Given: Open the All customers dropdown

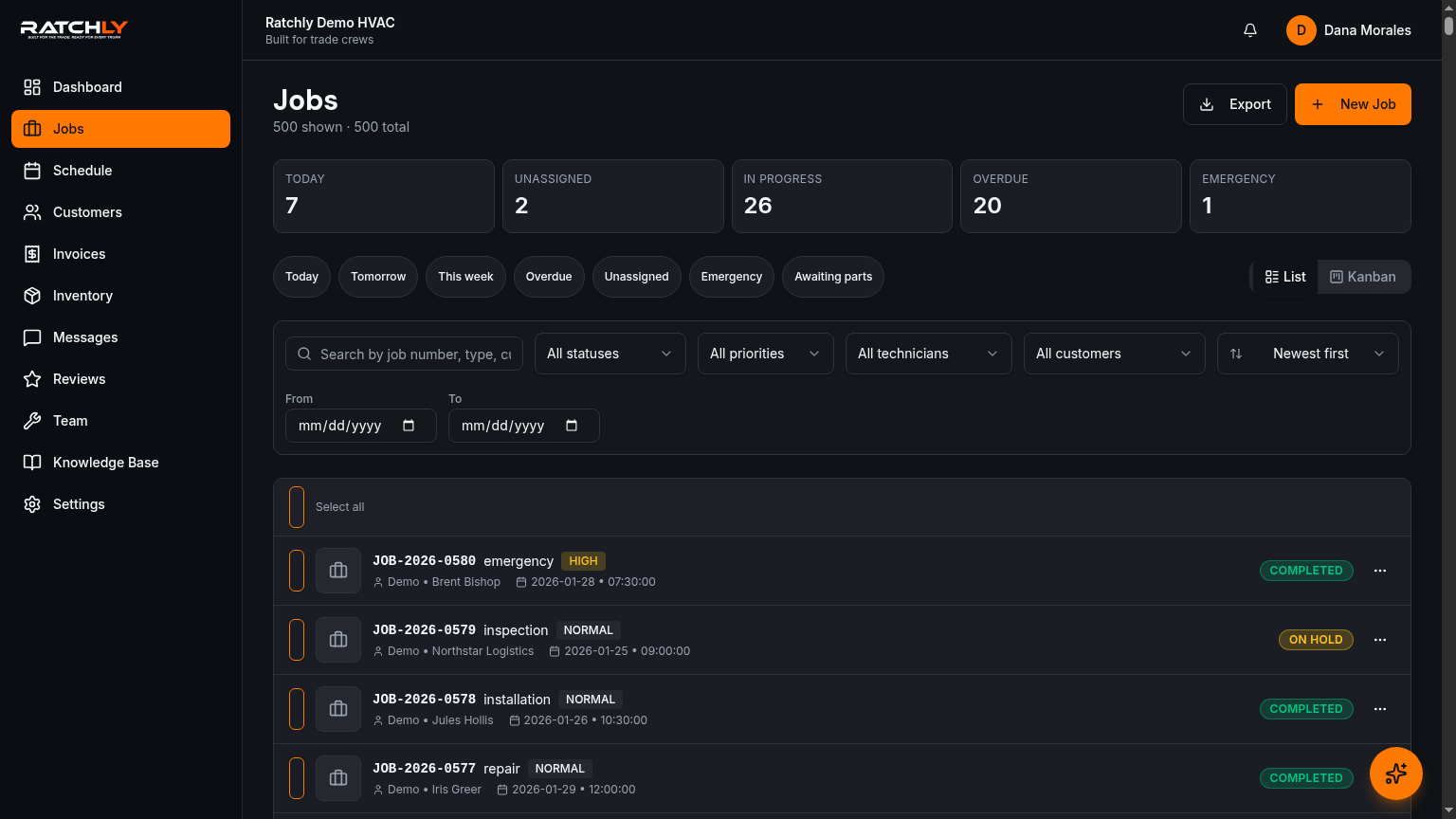Looking at the screenshot, I should (x=1115, y=354).
